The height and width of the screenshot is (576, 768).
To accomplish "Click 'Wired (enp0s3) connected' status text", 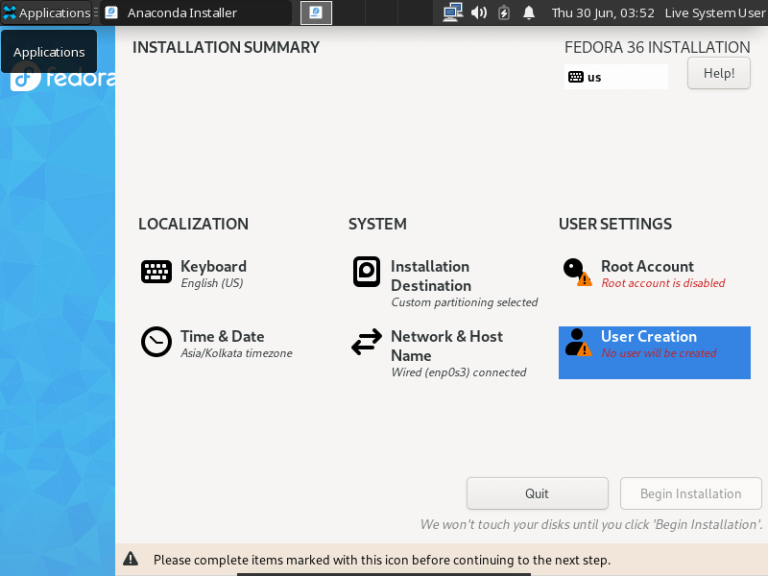I will coord(458,372).
